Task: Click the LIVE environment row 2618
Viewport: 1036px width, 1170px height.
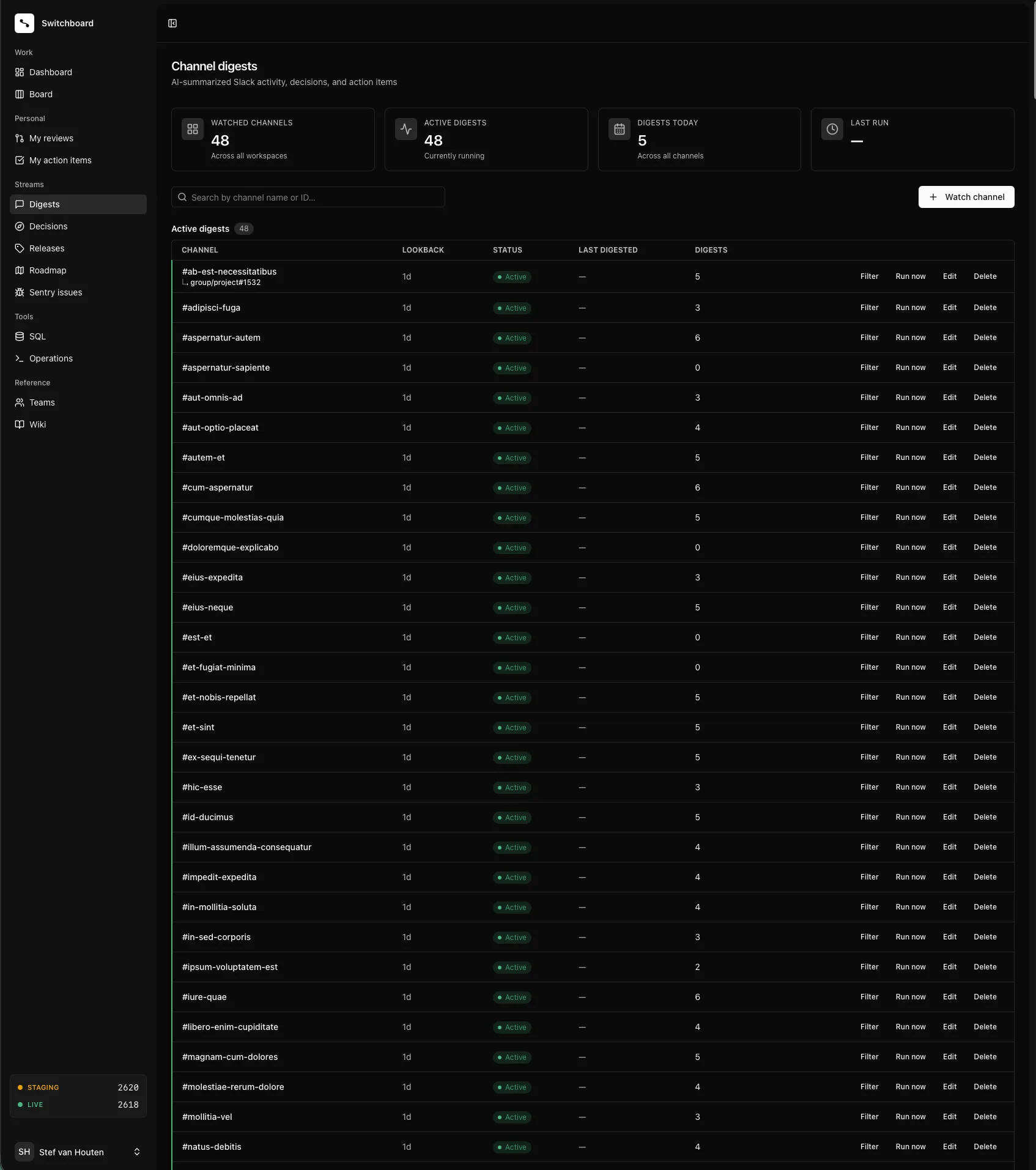Action: (78, 1105)
